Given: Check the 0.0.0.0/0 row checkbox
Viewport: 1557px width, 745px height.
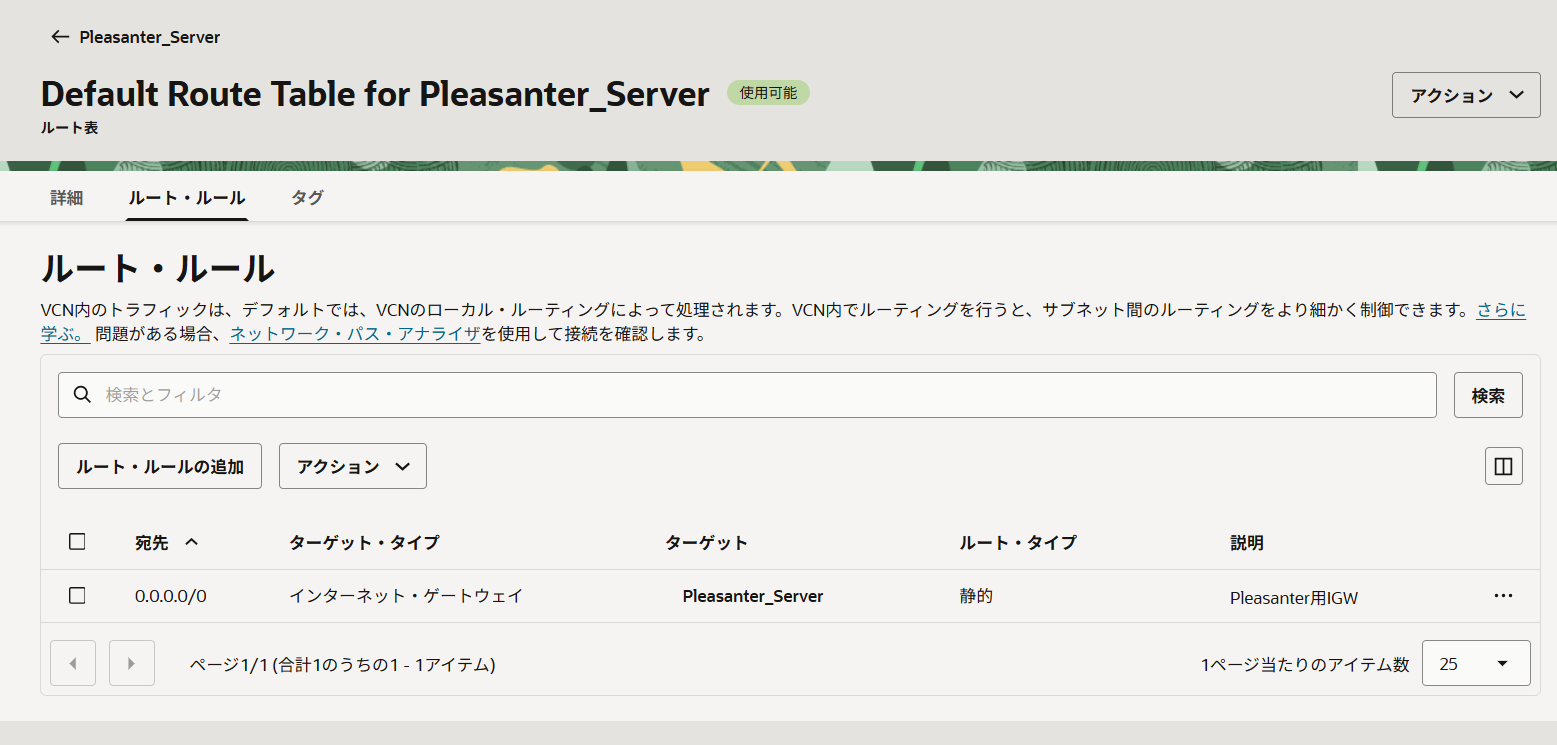Looking at the screenshot, I should [77, 596].
